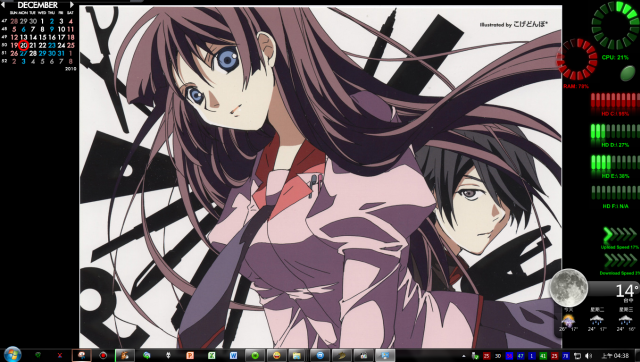This screenshot has height=362, width=640.
Task: Open the yellow smiley face taskbar app
Action: (277, 355)
